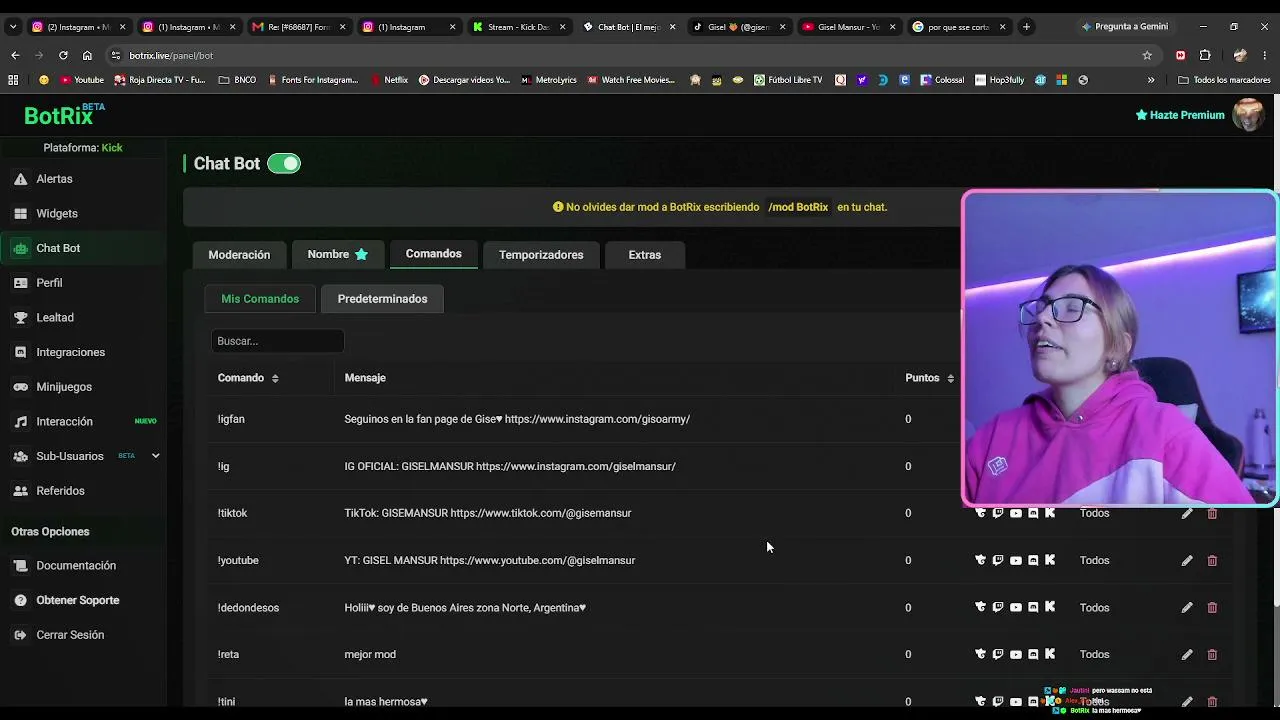Switch to the Extras tab
Screen dimensions: 1280x720
(x=645, y=255)
